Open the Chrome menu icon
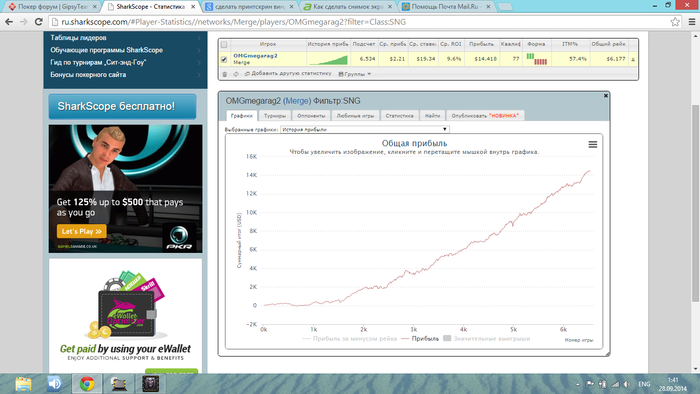 tap(692, 22)
